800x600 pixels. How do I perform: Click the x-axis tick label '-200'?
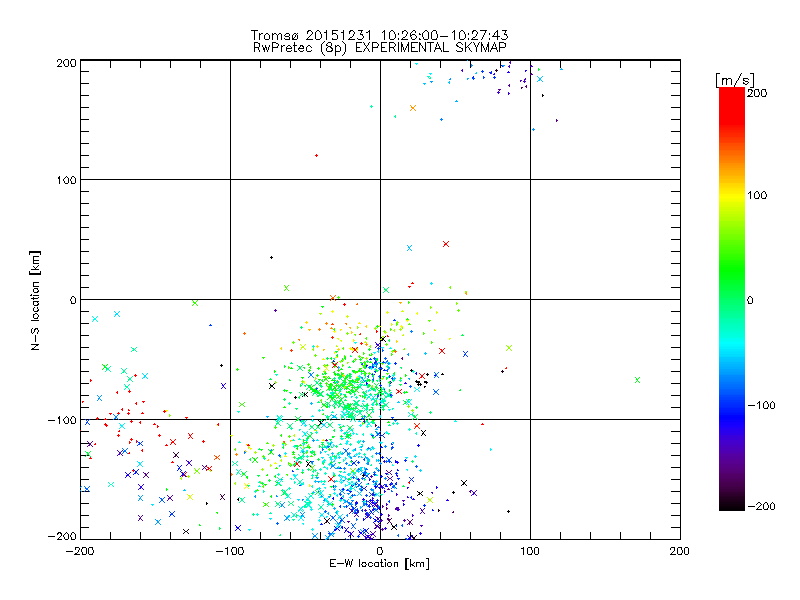80,551
